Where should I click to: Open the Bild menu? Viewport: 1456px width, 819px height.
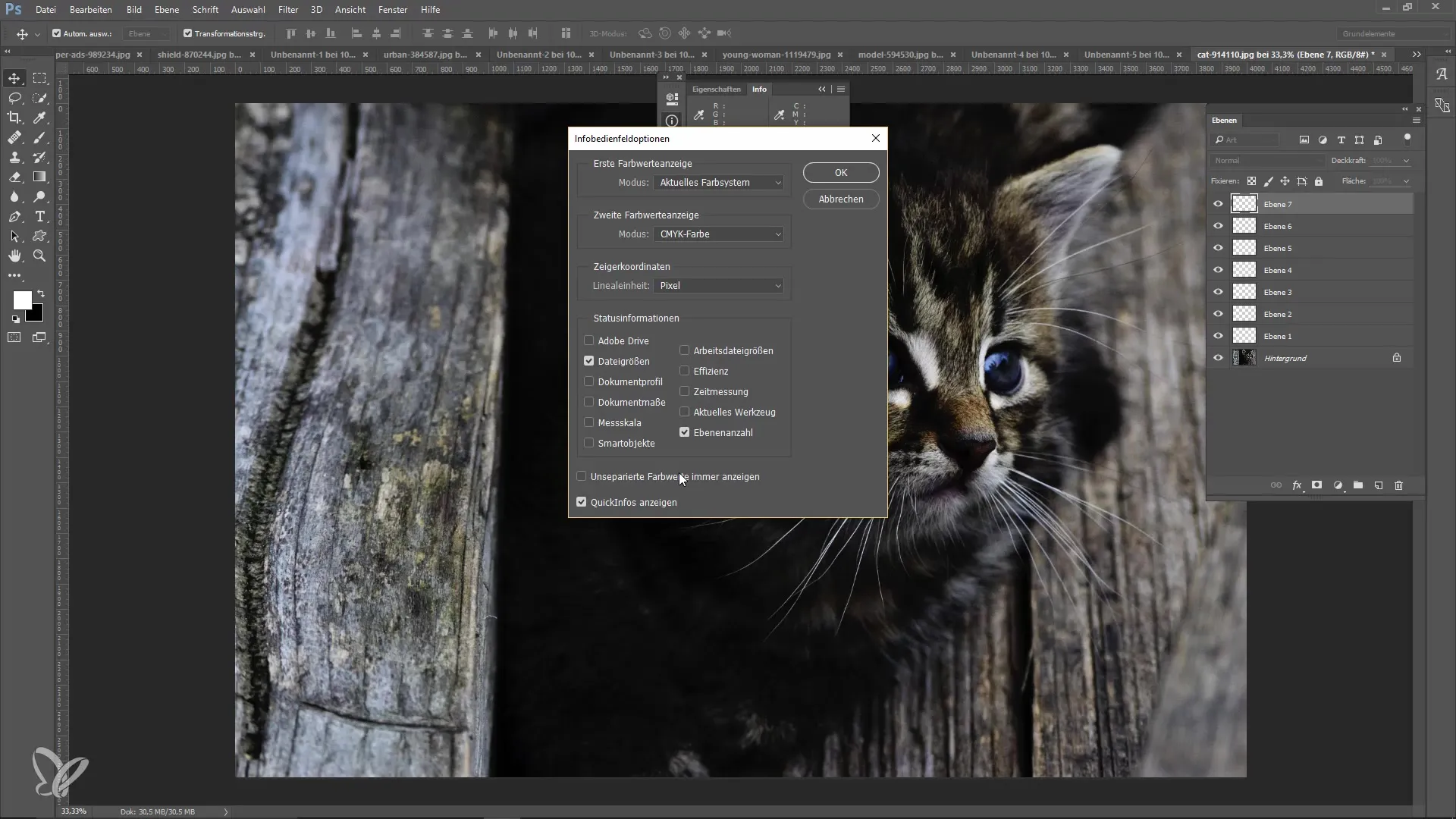pos(134,10)
